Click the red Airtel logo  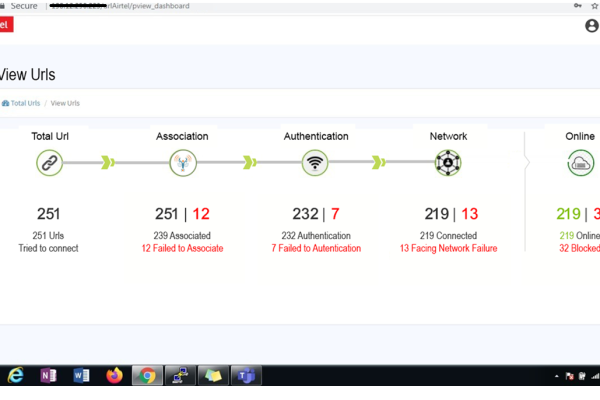5,26
